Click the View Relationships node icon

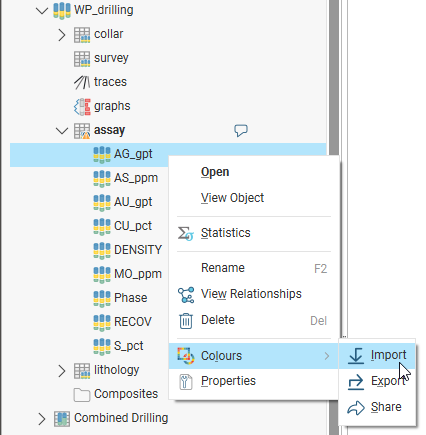[x=186, y=295]
